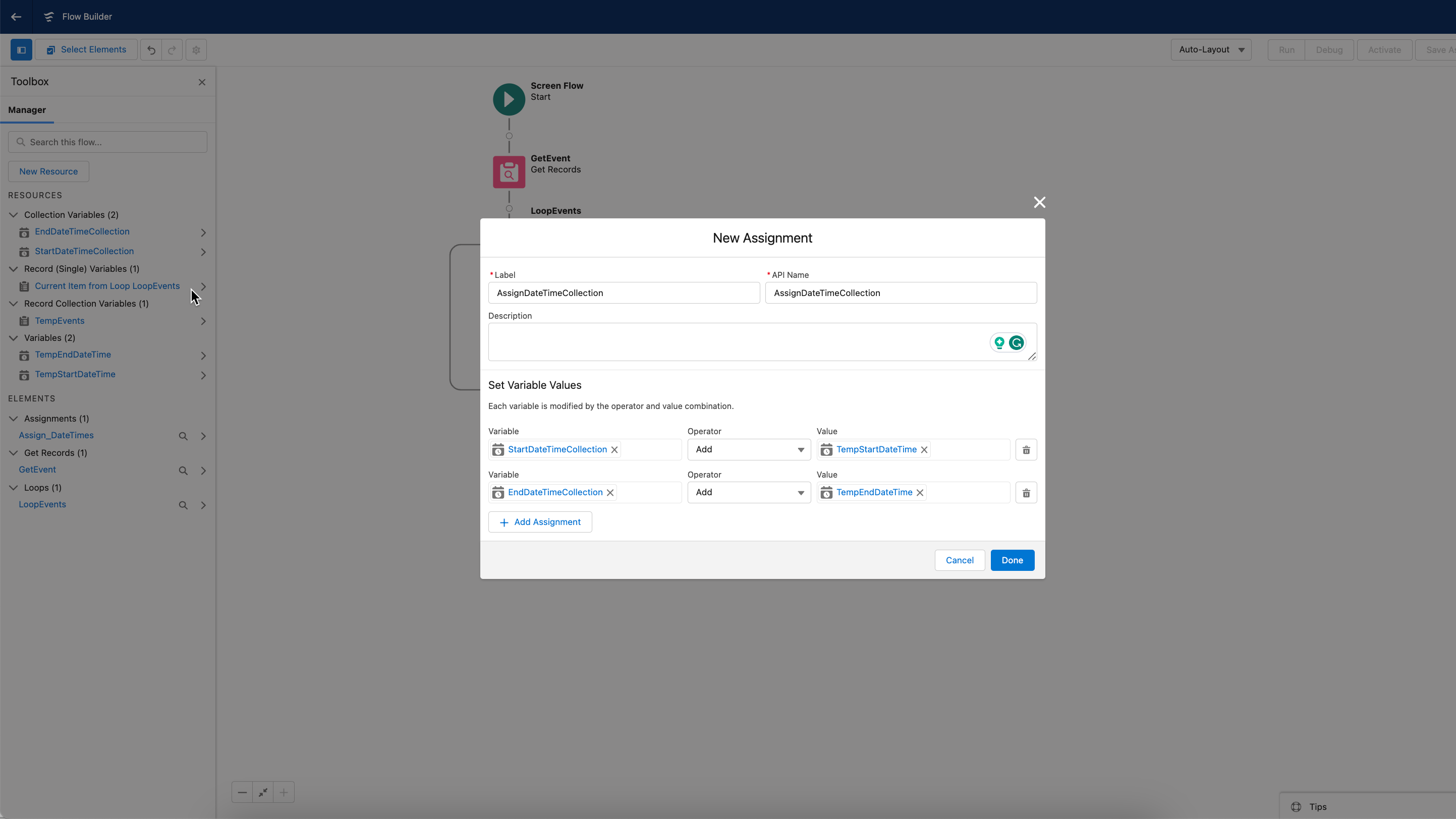
Task: Expand details for TempEvents resource
Action: point(203,321)
